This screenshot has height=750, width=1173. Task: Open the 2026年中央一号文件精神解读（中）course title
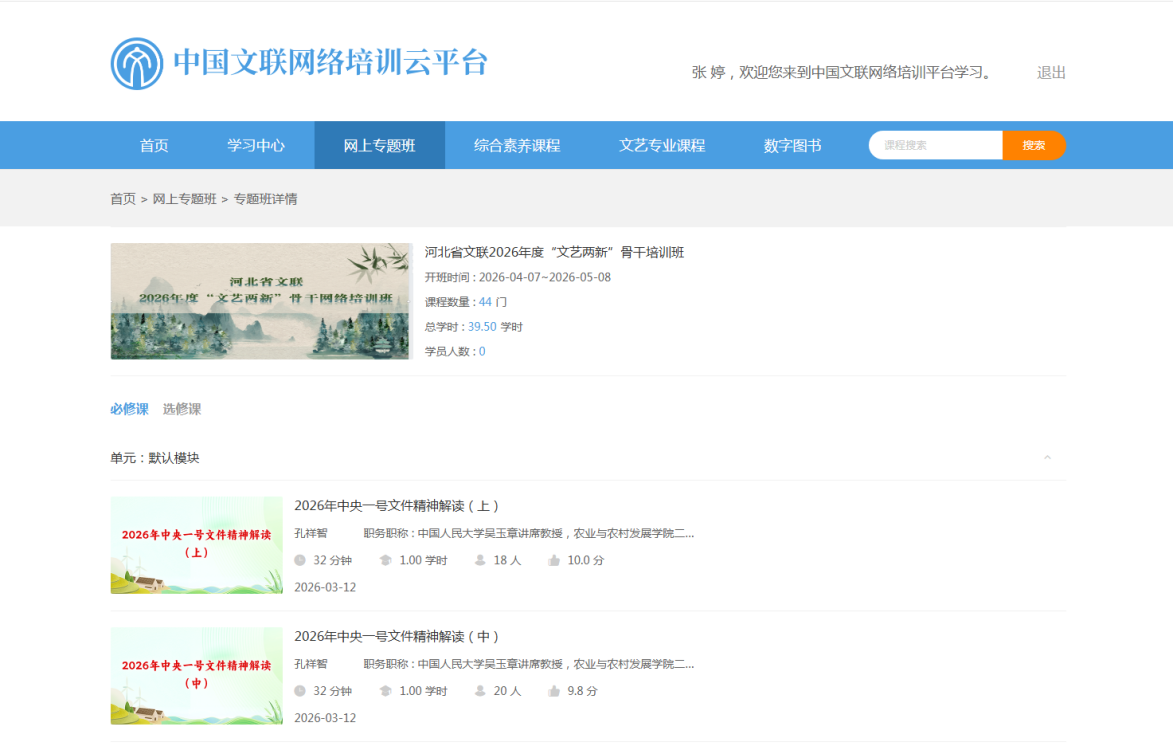coord(397,637)
